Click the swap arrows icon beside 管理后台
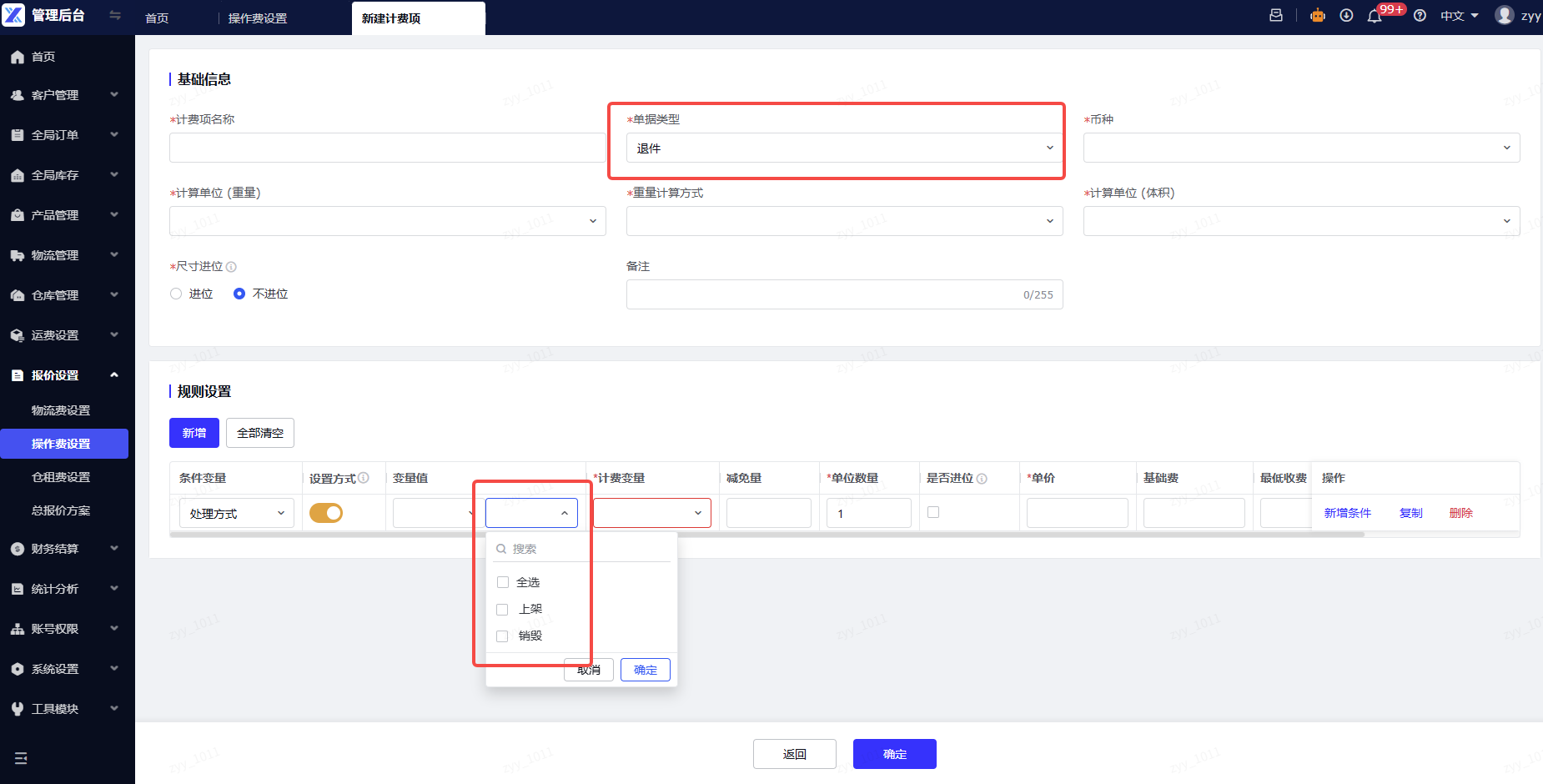This screenshot has width=1543, height=784. pos(115,15)
